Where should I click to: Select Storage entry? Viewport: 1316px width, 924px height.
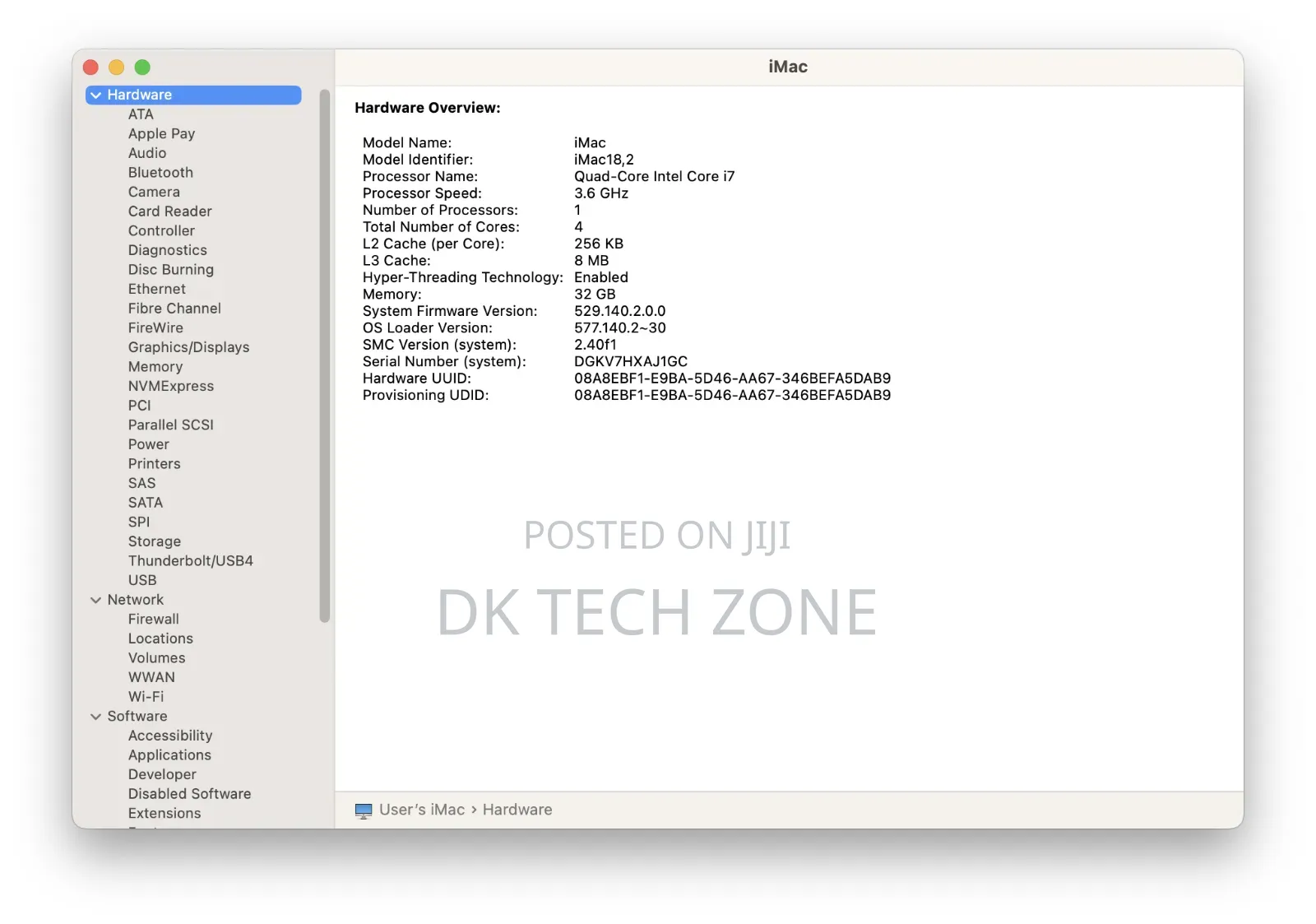(154, 541)
